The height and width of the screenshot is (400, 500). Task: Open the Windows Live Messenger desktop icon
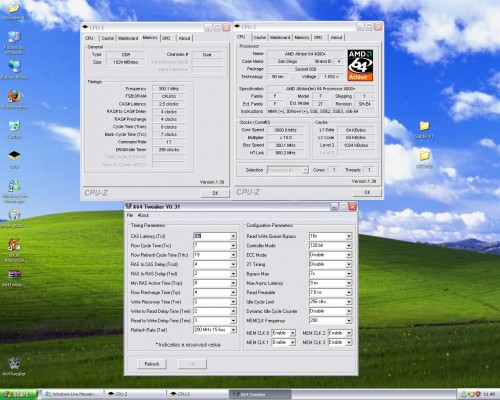click(x=14, y=191)
